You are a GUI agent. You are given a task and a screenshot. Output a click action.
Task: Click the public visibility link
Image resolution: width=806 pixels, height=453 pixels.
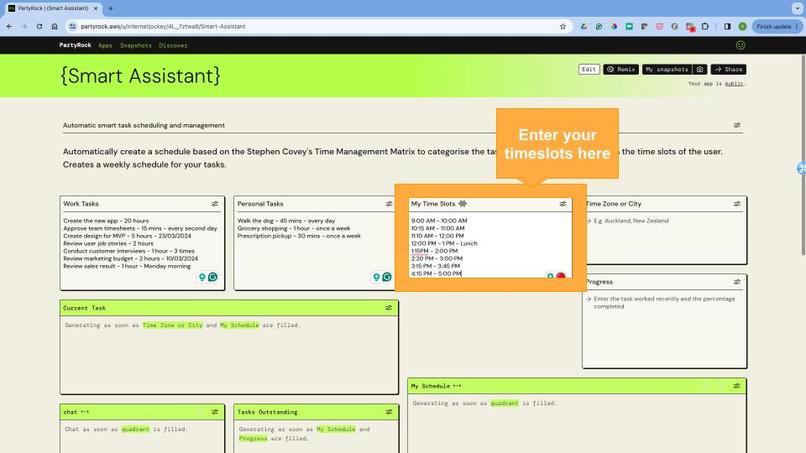[x=734, y=83]
